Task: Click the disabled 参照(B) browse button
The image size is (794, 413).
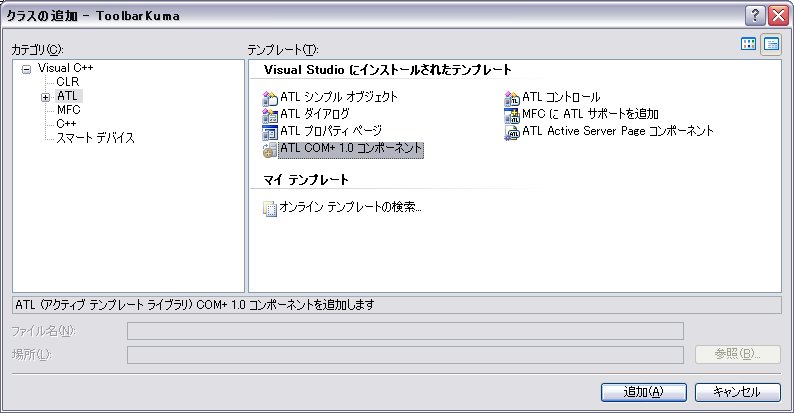Action: (737, 354)
